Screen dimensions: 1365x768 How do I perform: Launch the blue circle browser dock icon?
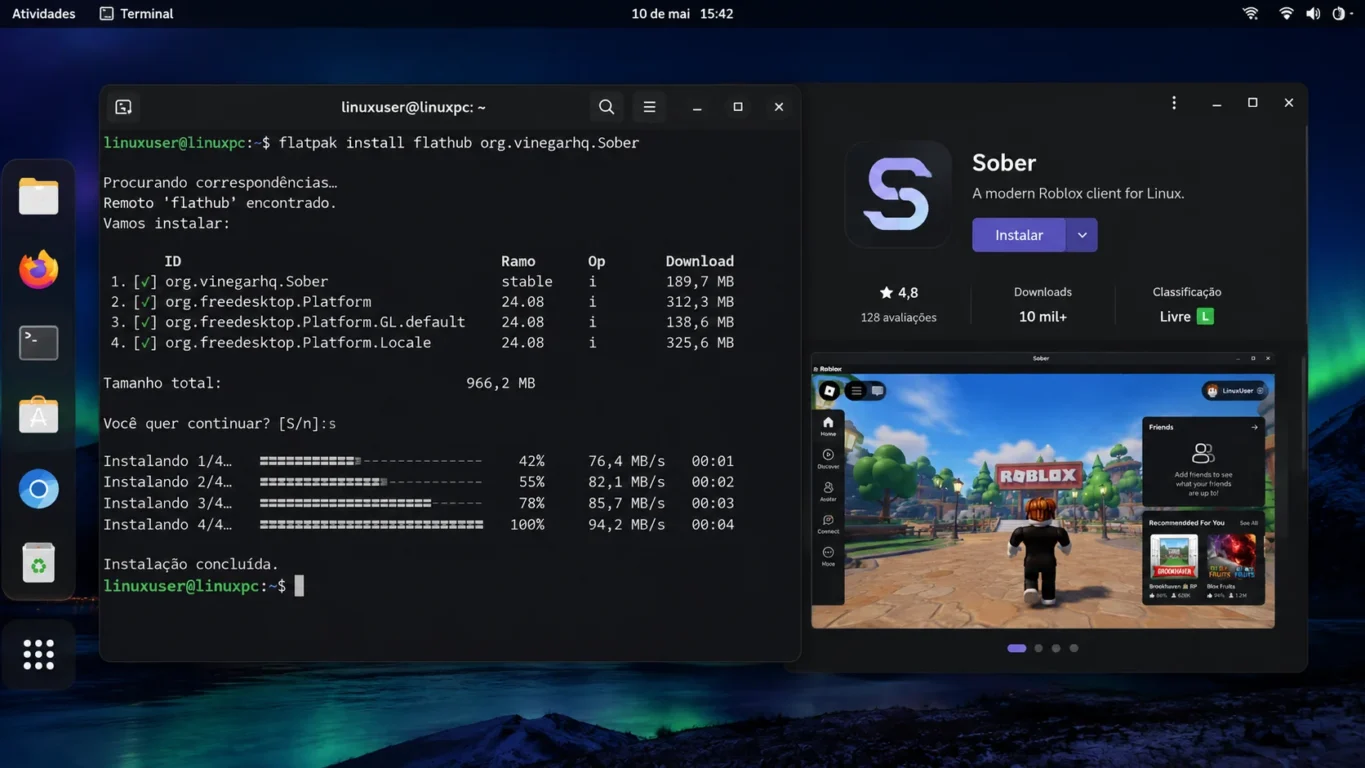pos(39,489)
